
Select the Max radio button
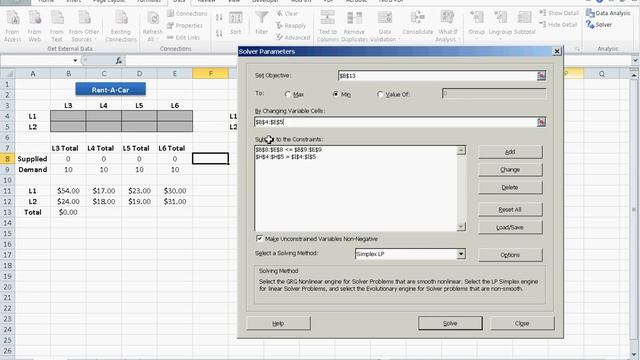coord(288,94)
